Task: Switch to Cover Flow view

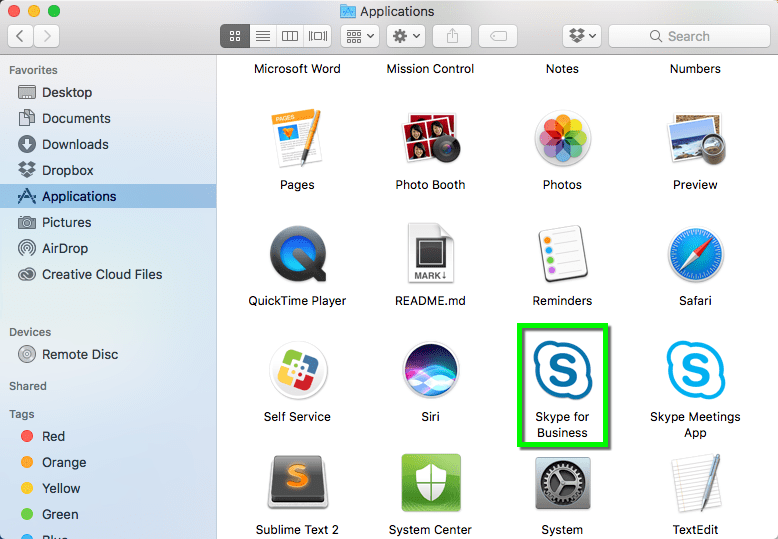Action: click(x=318, y=36)
